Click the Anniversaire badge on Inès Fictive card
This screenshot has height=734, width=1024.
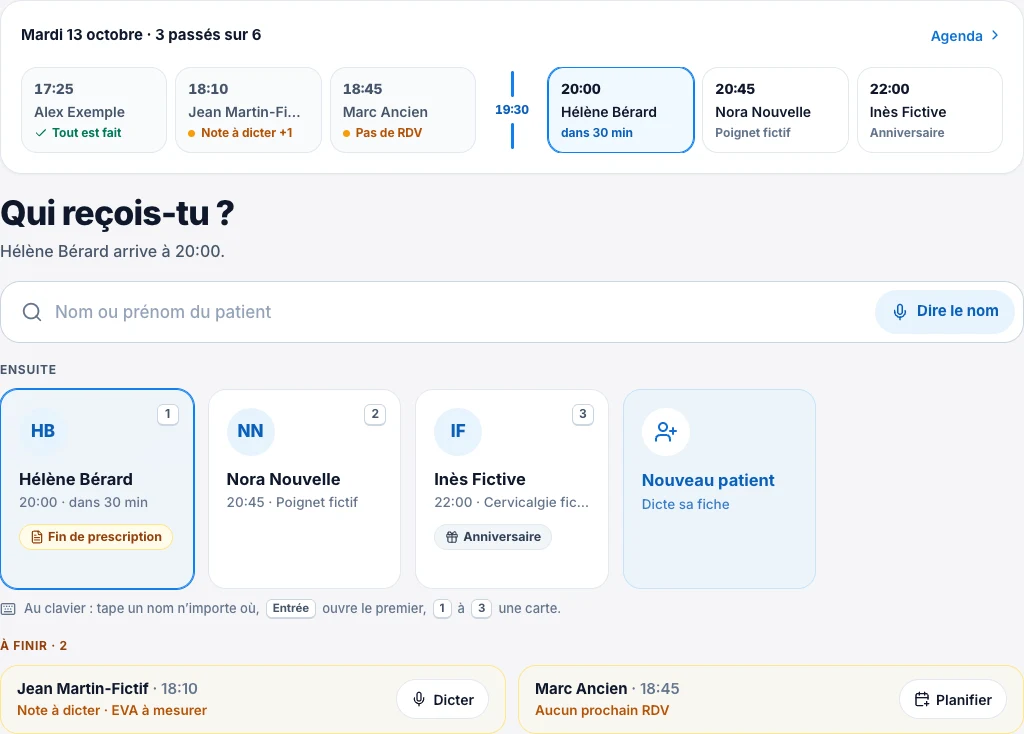tap(493, 537)
